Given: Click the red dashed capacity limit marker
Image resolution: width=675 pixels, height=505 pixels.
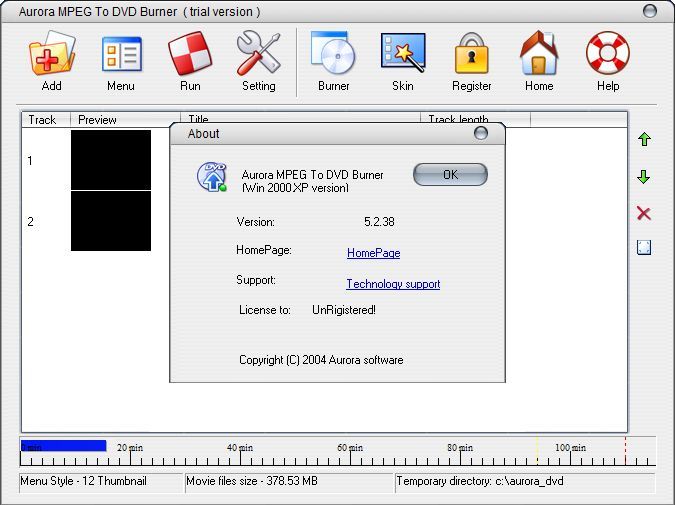Looking at the screenshot, I should (625, 451).
